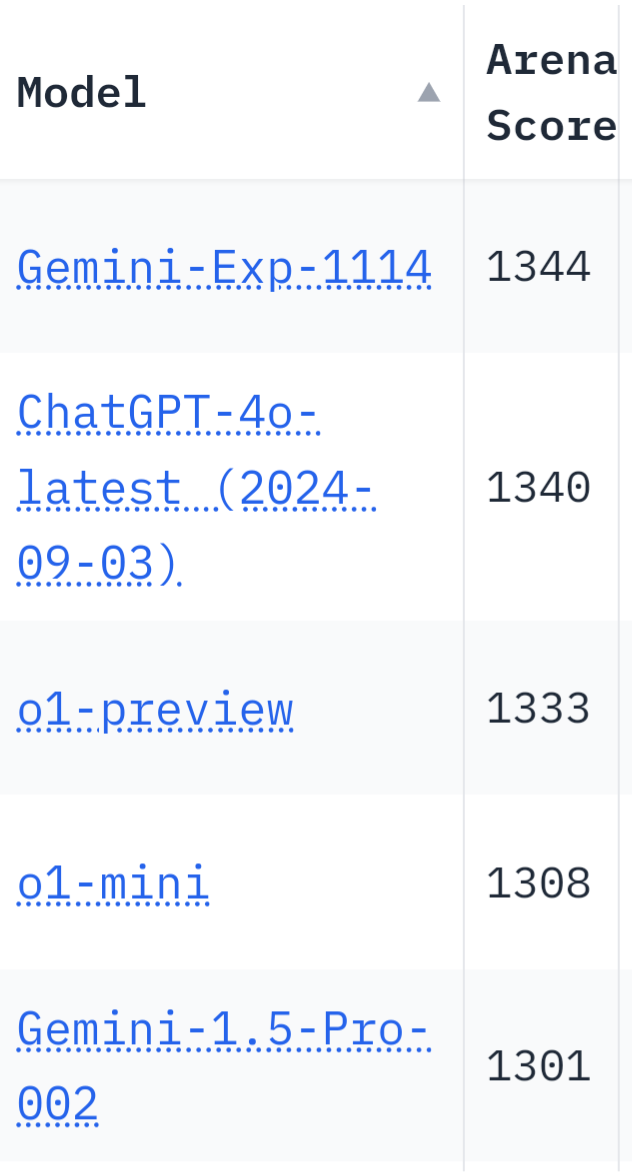The image size is (632, 1174).
Task: Click the 1308 arena score value
Action: [538, 884]
